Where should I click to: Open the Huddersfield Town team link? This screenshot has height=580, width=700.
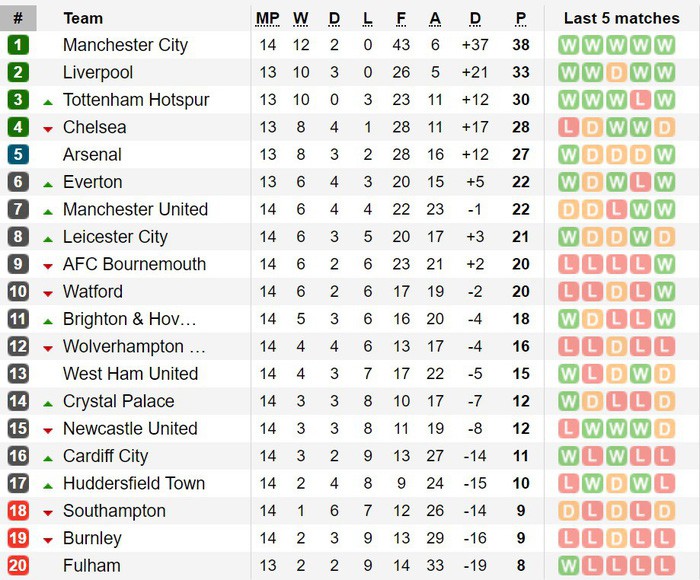tap(134, 484)
